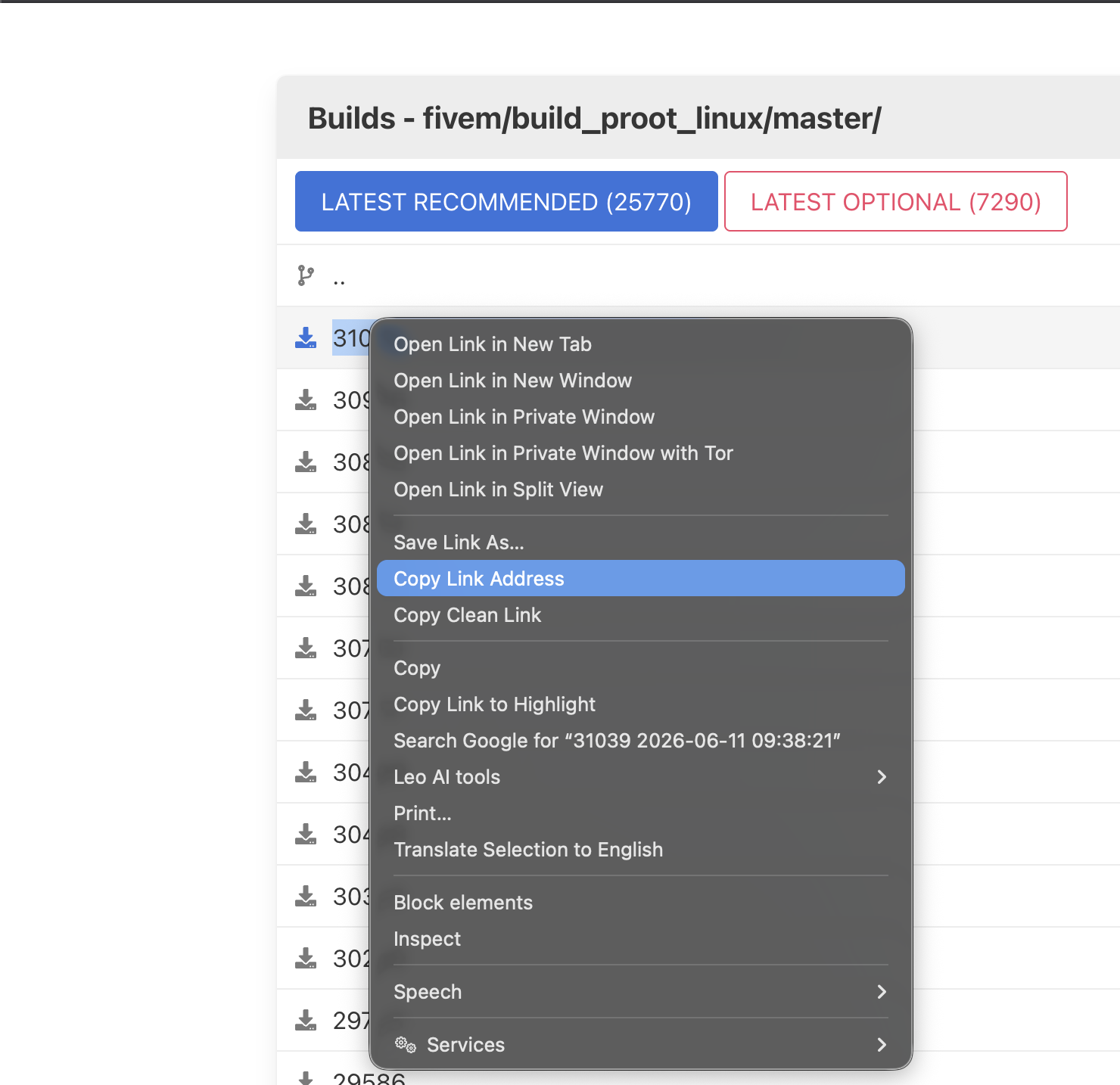Select Inspect from the context menu
The width and height of the screenshot is (1120, 1085).
[640, 939]
